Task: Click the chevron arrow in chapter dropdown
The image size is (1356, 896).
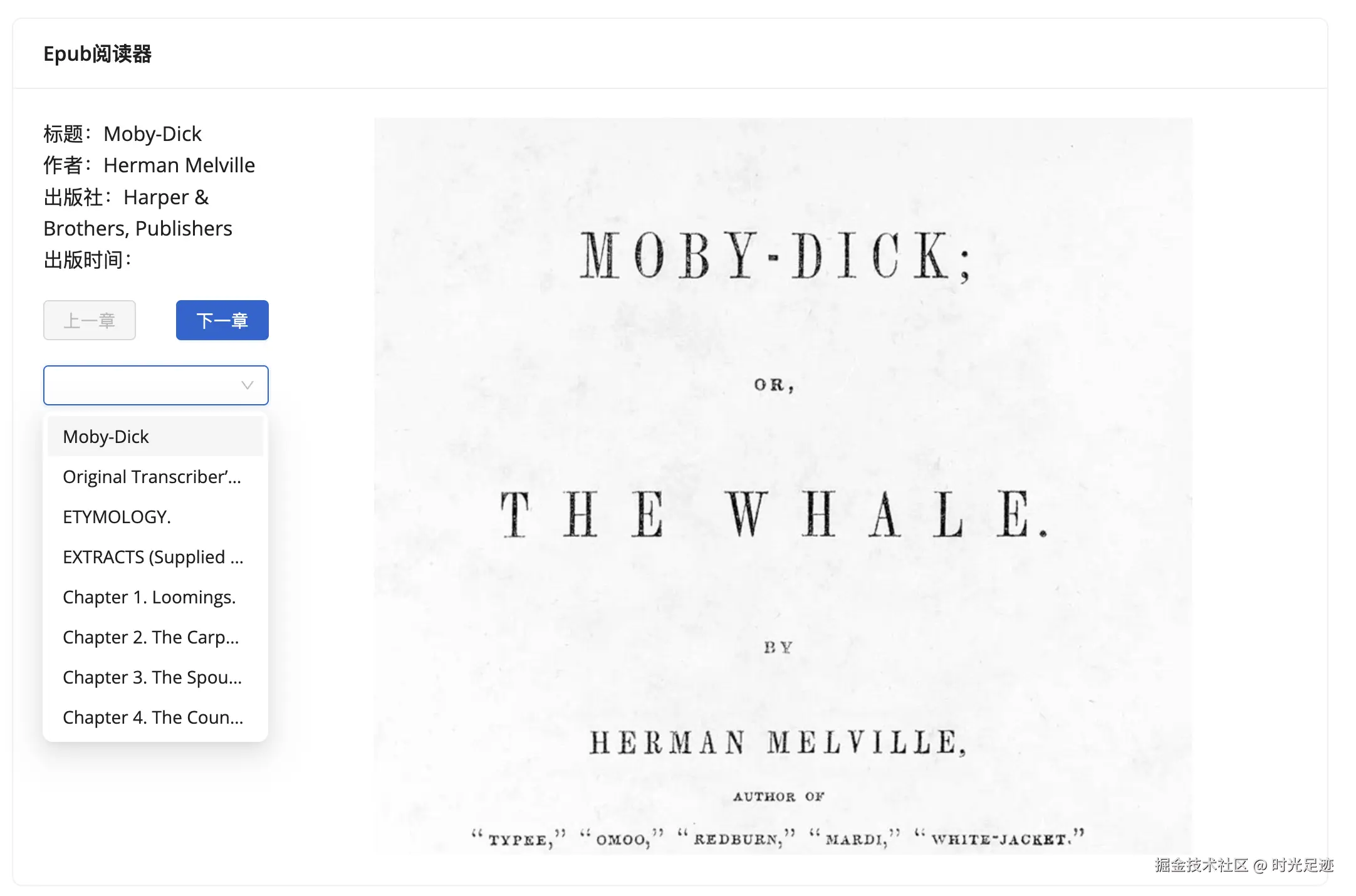Action: pos(247,385)
